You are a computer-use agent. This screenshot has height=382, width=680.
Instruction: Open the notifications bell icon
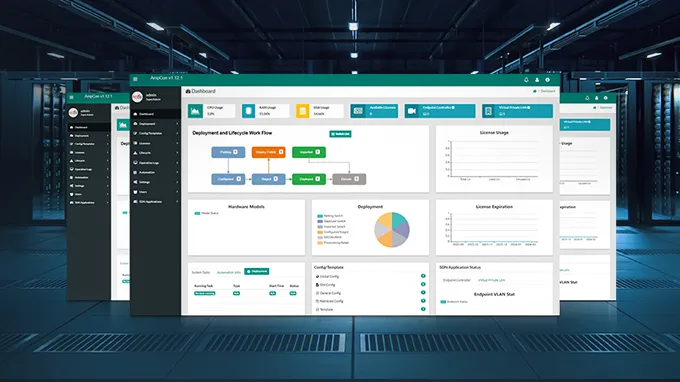[526, 80]
